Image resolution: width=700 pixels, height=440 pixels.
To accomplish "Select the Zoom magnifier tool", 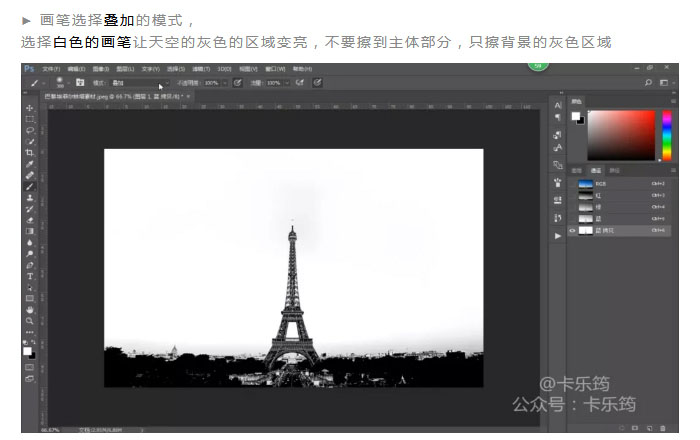I will pos(30,321).
